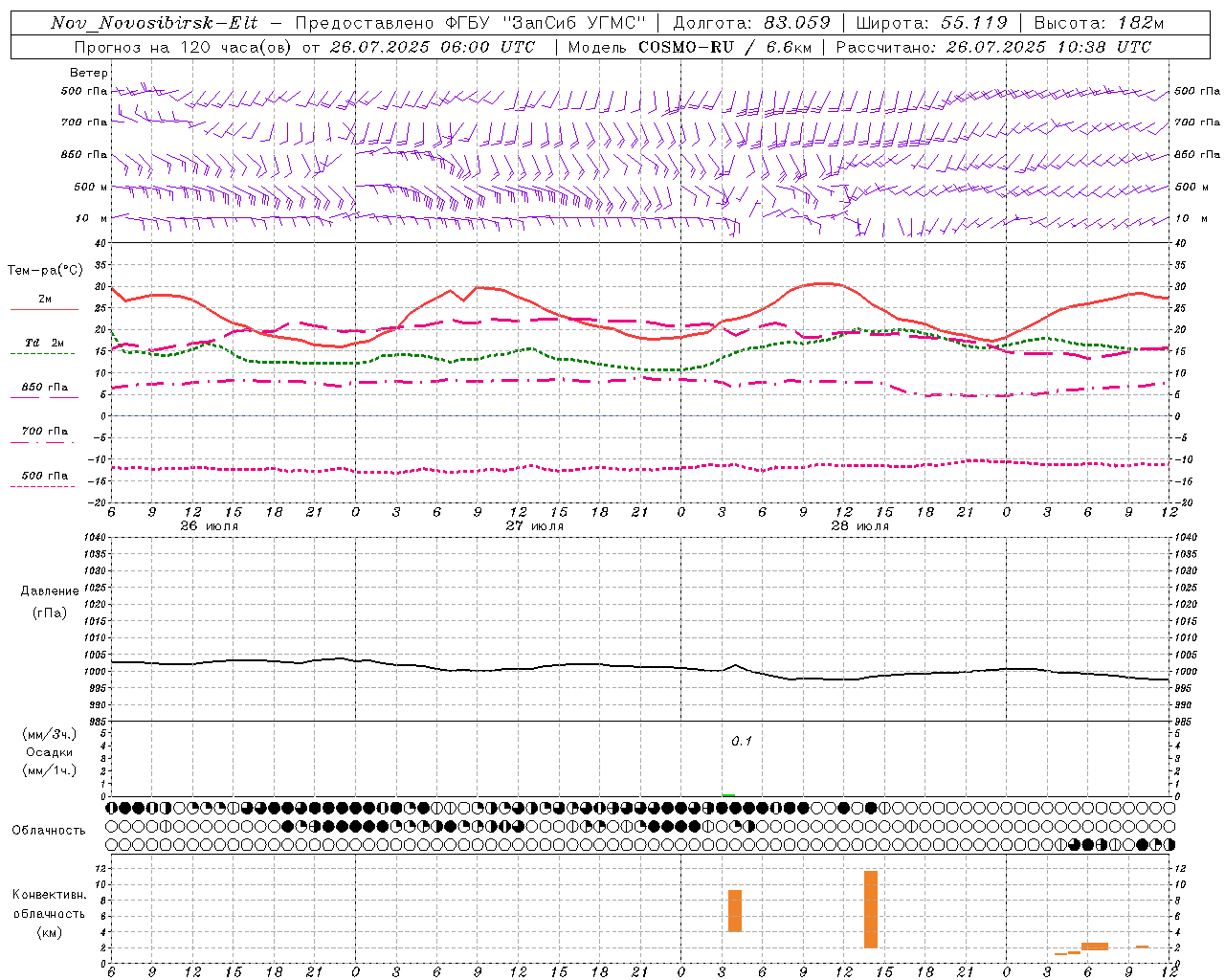Click the 700 гПа dash-dot legend line
The width and height of the screenshot is (1225, 980).
coord(44,441)
